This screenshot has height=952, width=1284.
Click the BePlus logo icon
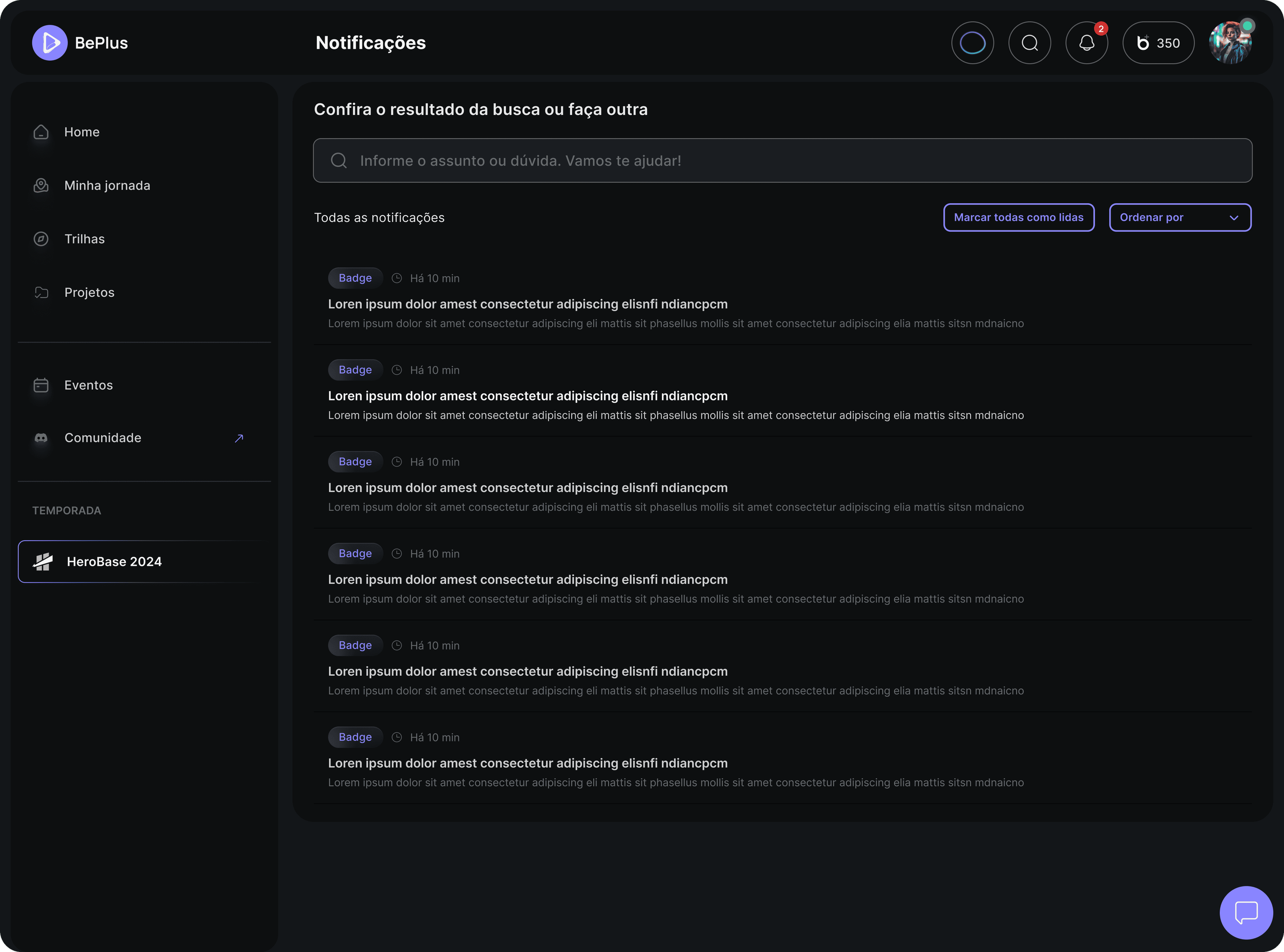click(49, 43)
